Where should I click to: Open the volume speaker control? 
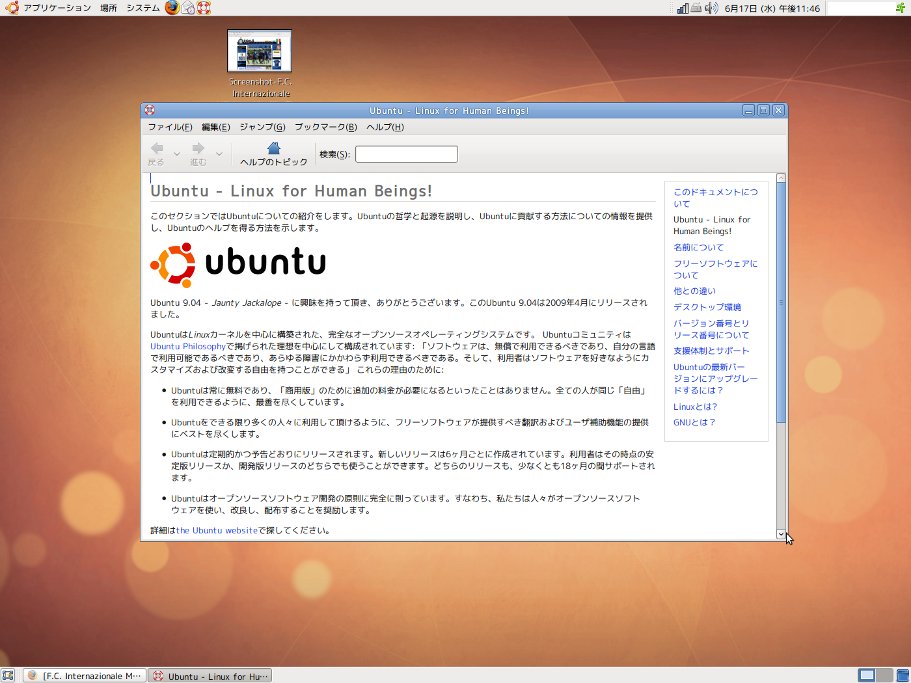pyautogui.click(x=711, y=8)
